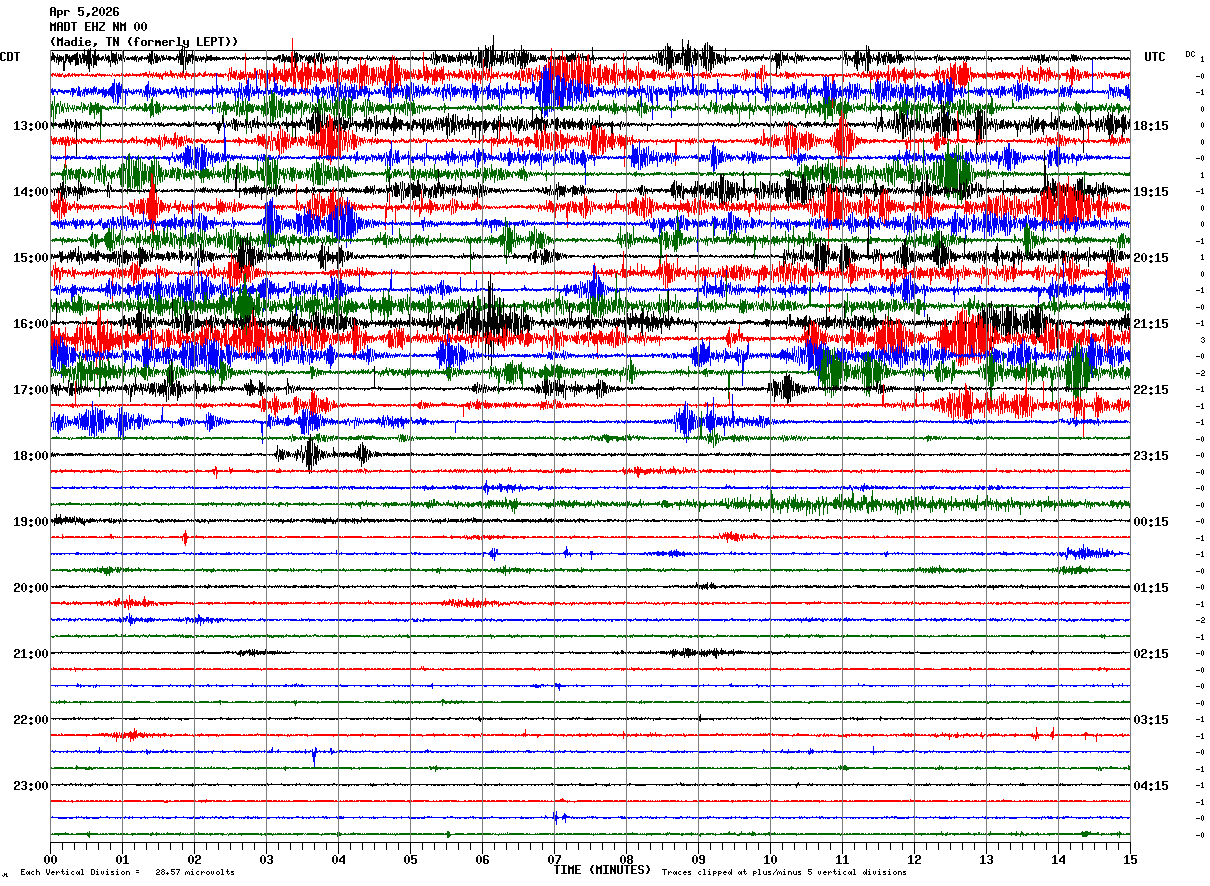1210x886 pixels.
Task: Pick minute mark 13 on the time axis
Action: click(986, 859)
